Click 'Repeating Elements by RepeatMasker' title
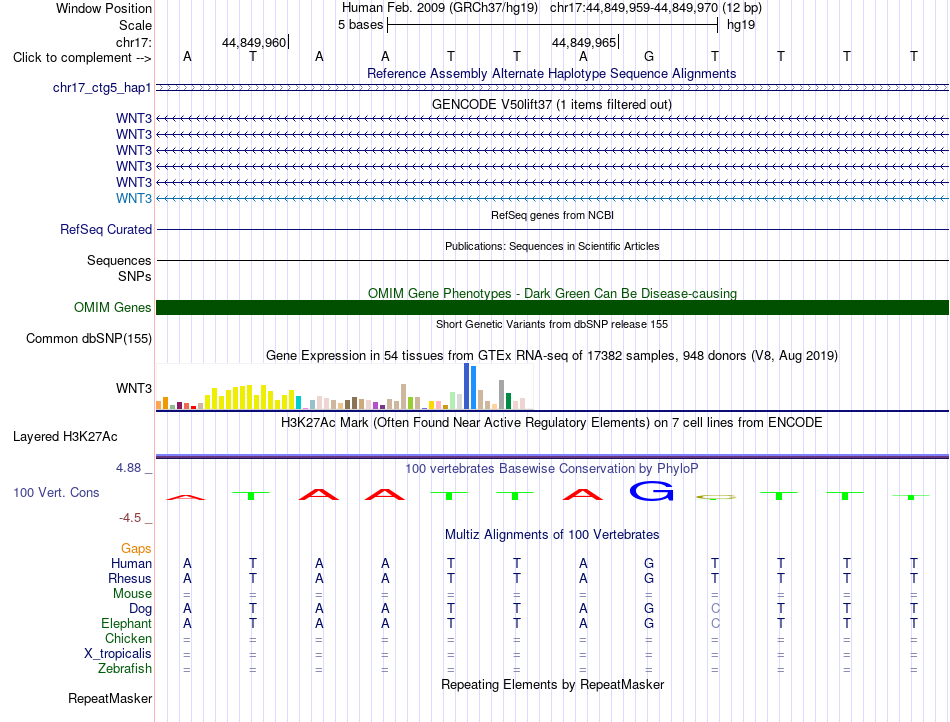Image resolution: width=950 pixels, height=722 pixels. 552,684
